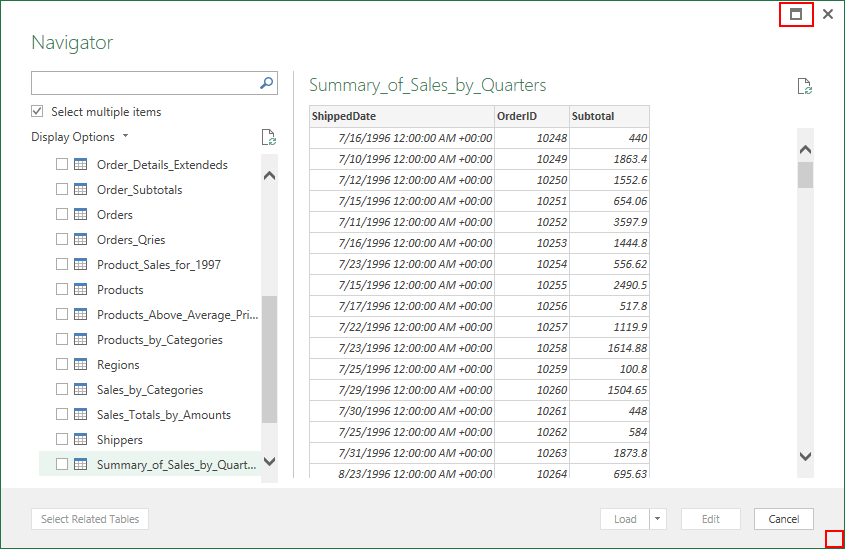Image resolution: width=845 pixels, height=549 pixels.
Task: Click the preview refresh icon at top right
Action: (804, 87)
